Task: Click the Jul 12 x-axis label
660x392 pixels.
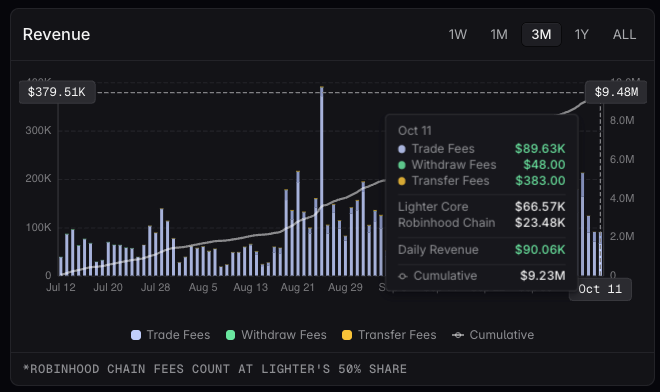Action: tap(61, 288)
